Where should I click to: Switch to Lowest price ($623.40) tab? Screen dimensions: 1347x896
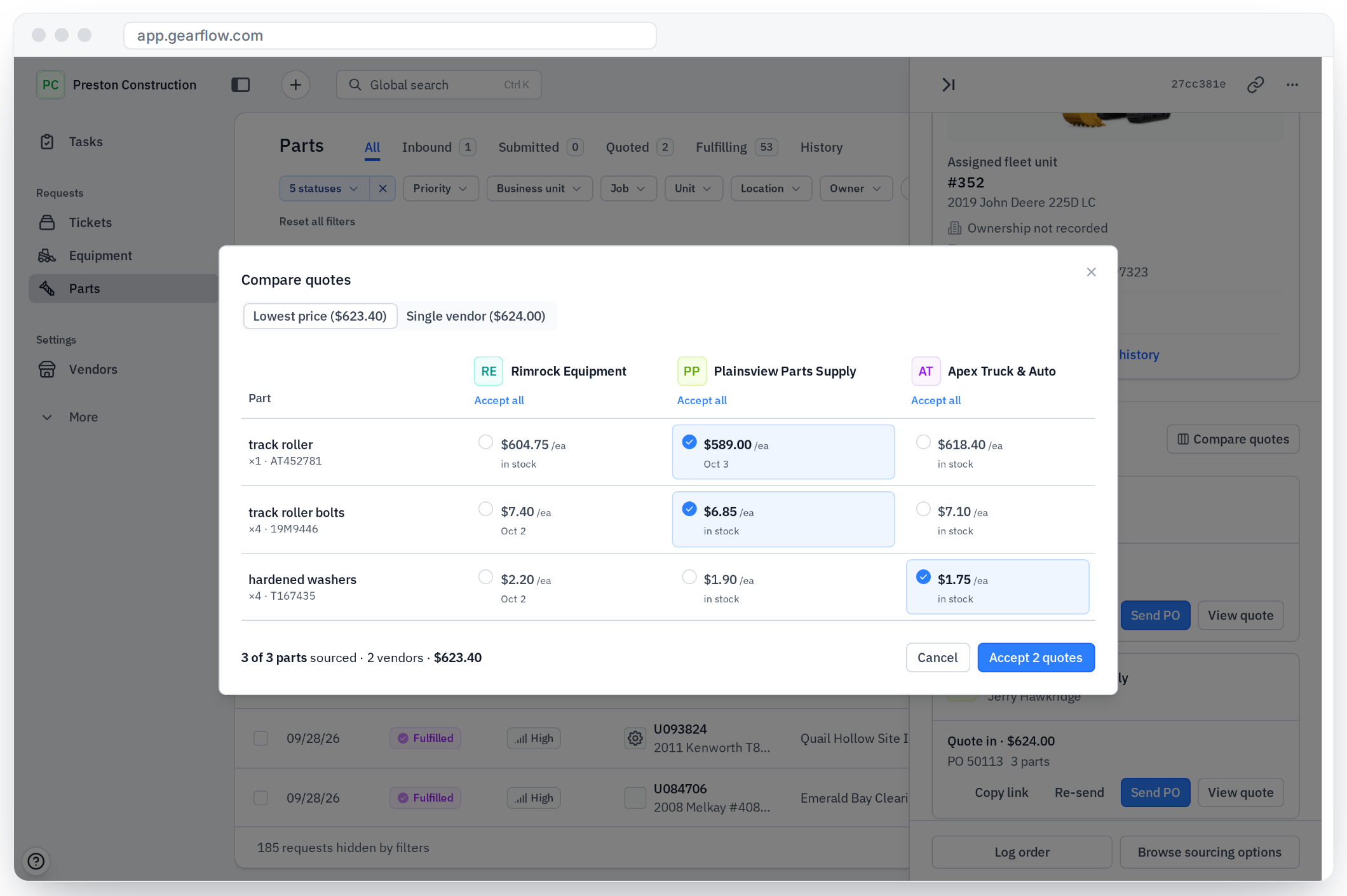(x=320, y=316)
